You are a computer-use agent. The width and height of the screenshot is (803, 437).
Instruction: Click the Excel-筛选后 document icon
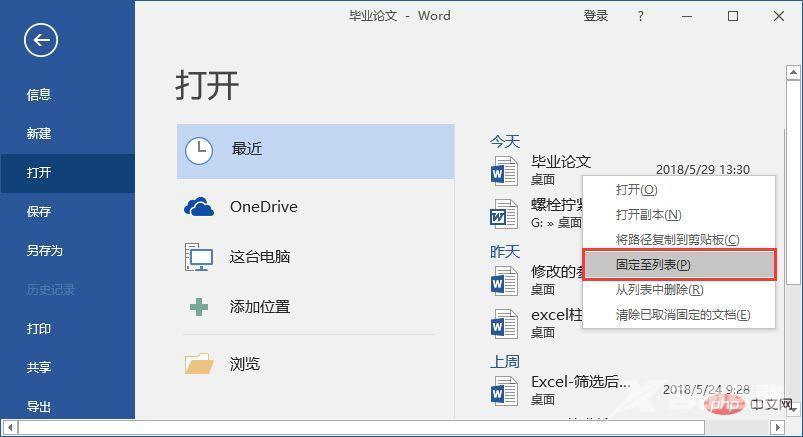coord(504,390)
